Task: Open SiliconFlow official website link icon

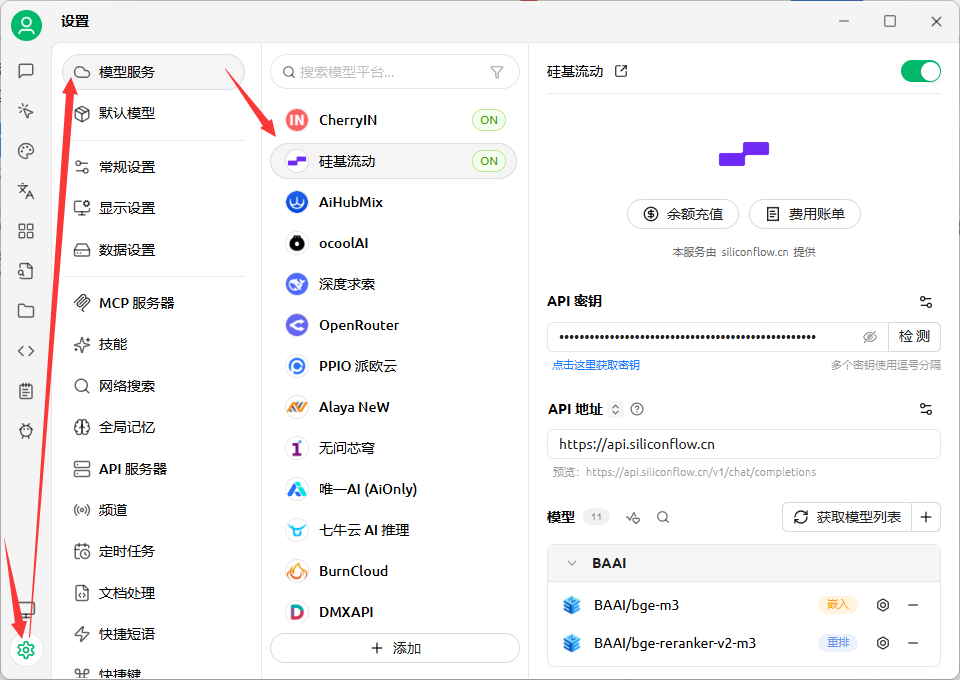Action: tap(621, 71)
